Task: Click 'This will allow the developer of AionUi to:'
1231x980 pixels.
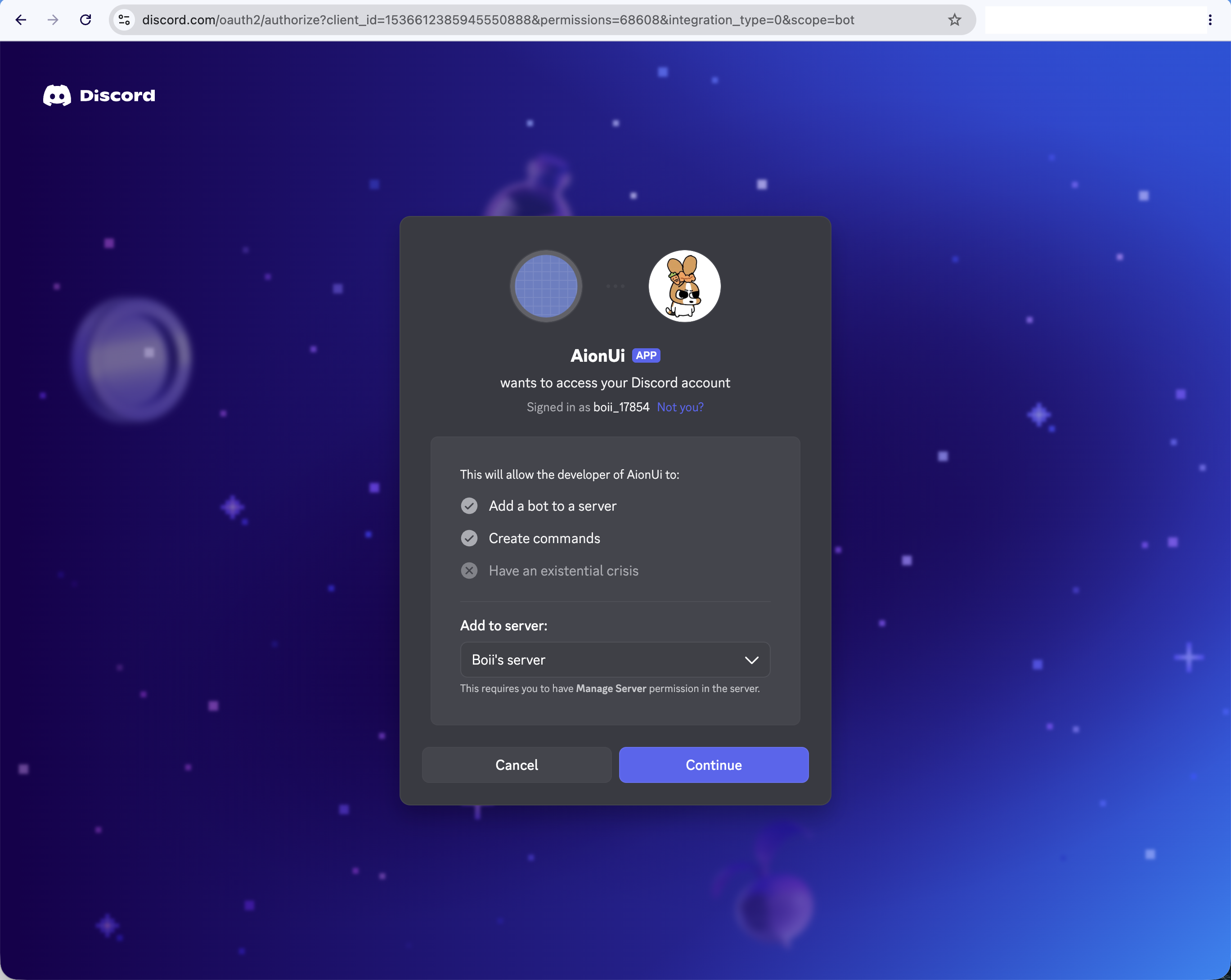Action: point(569,475)
